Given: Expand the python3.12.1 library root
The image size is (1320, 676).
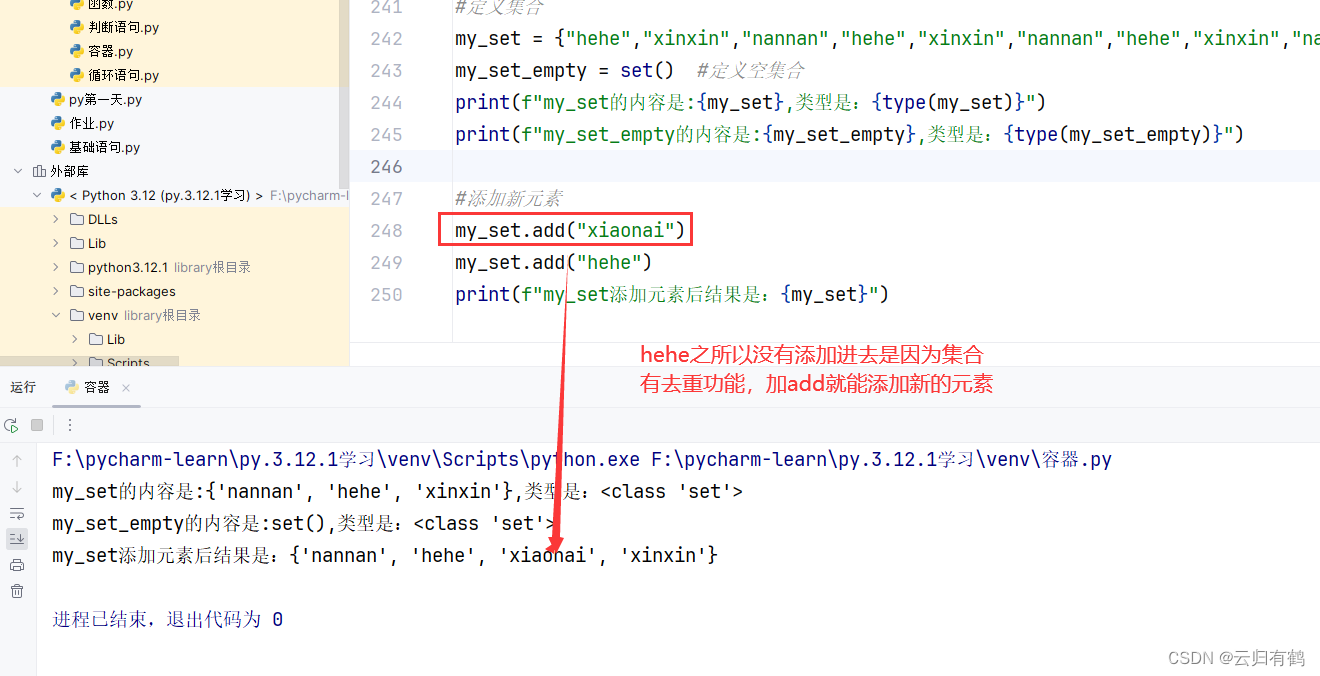Looking at the screenshot, I should (56, 267).
